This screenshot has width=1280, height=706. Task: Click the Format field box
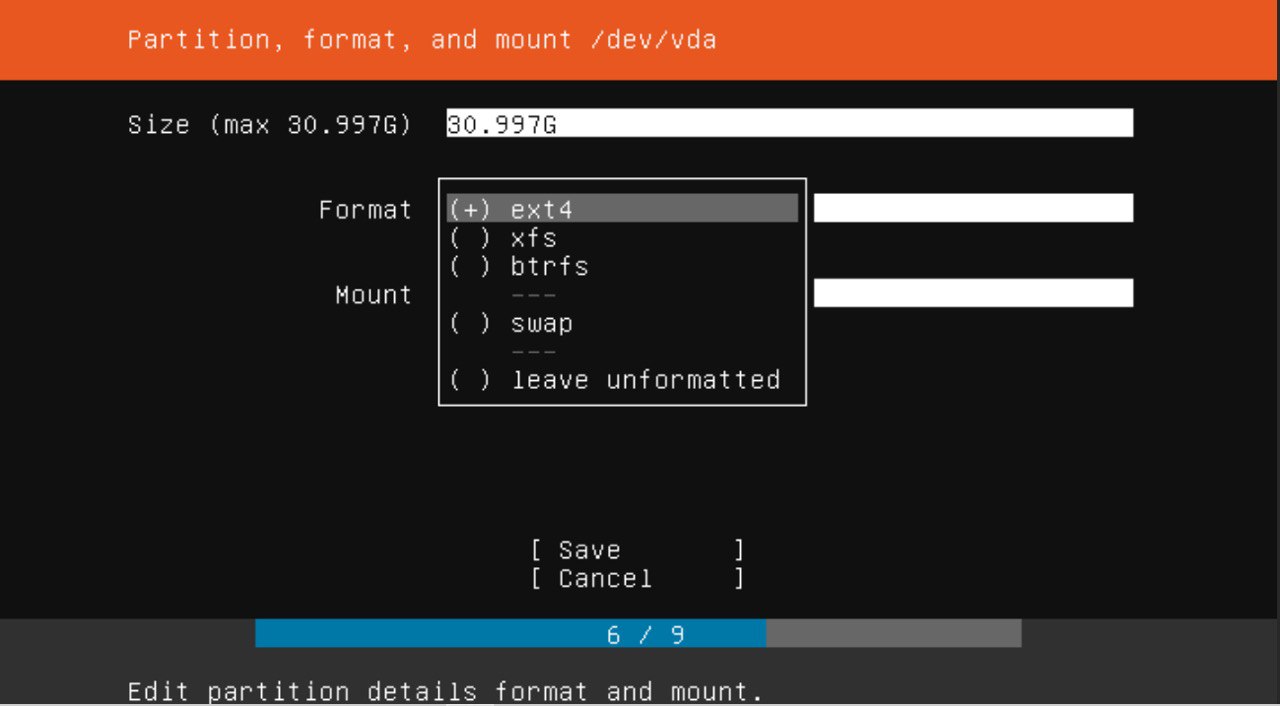[x=973, y=208]
